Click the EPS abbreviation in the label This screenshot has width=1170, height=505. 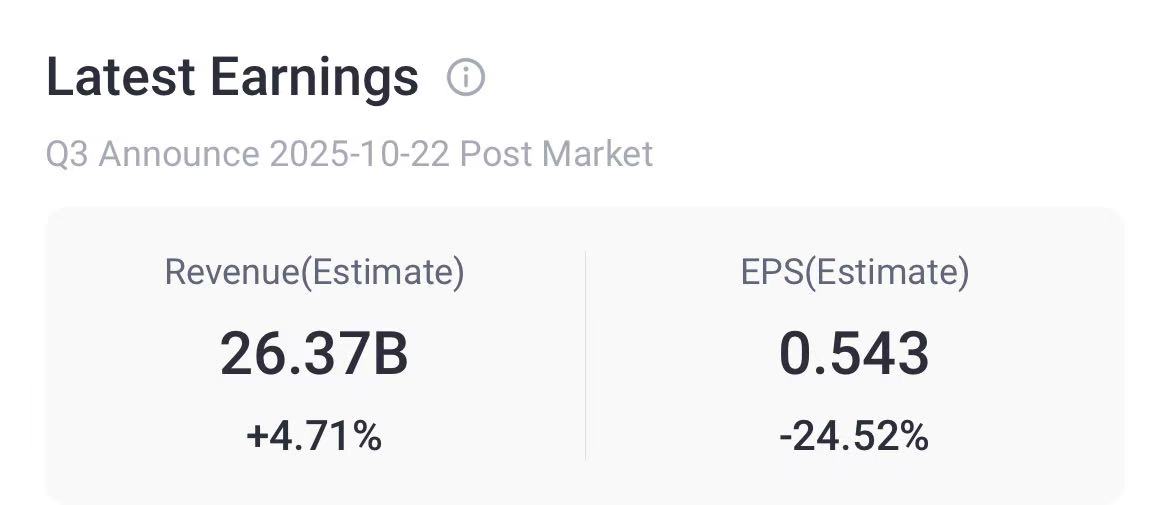pyautogui.click(x=772, y=272)
